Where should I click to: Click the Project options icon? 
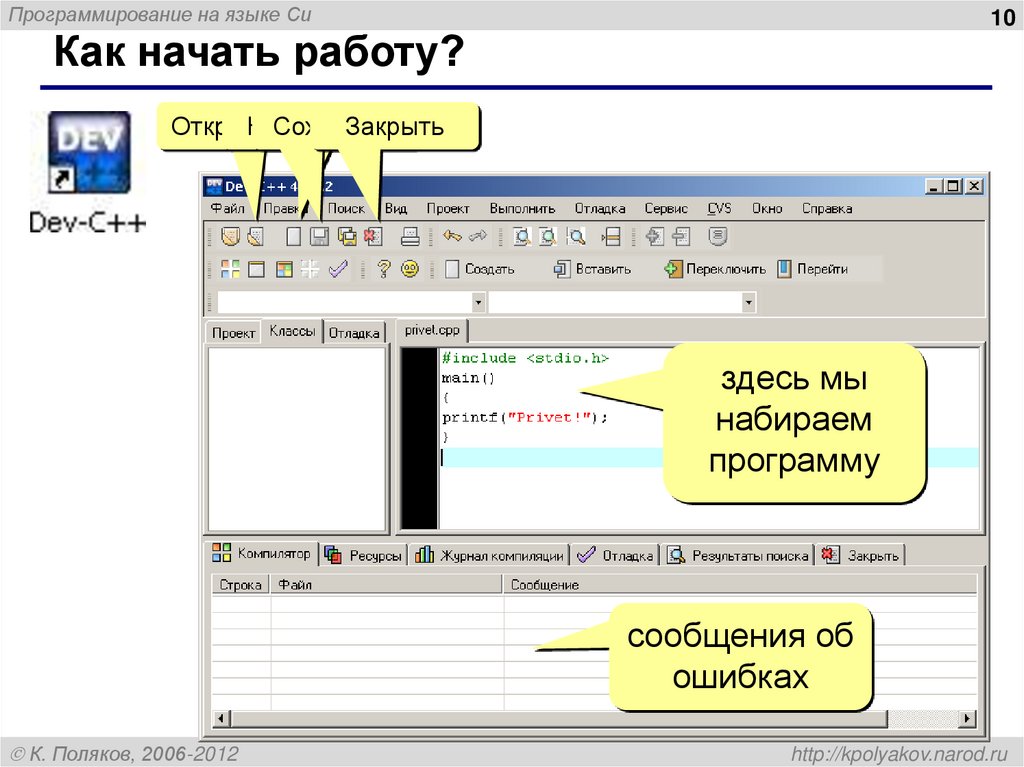[x=718, y=236]
